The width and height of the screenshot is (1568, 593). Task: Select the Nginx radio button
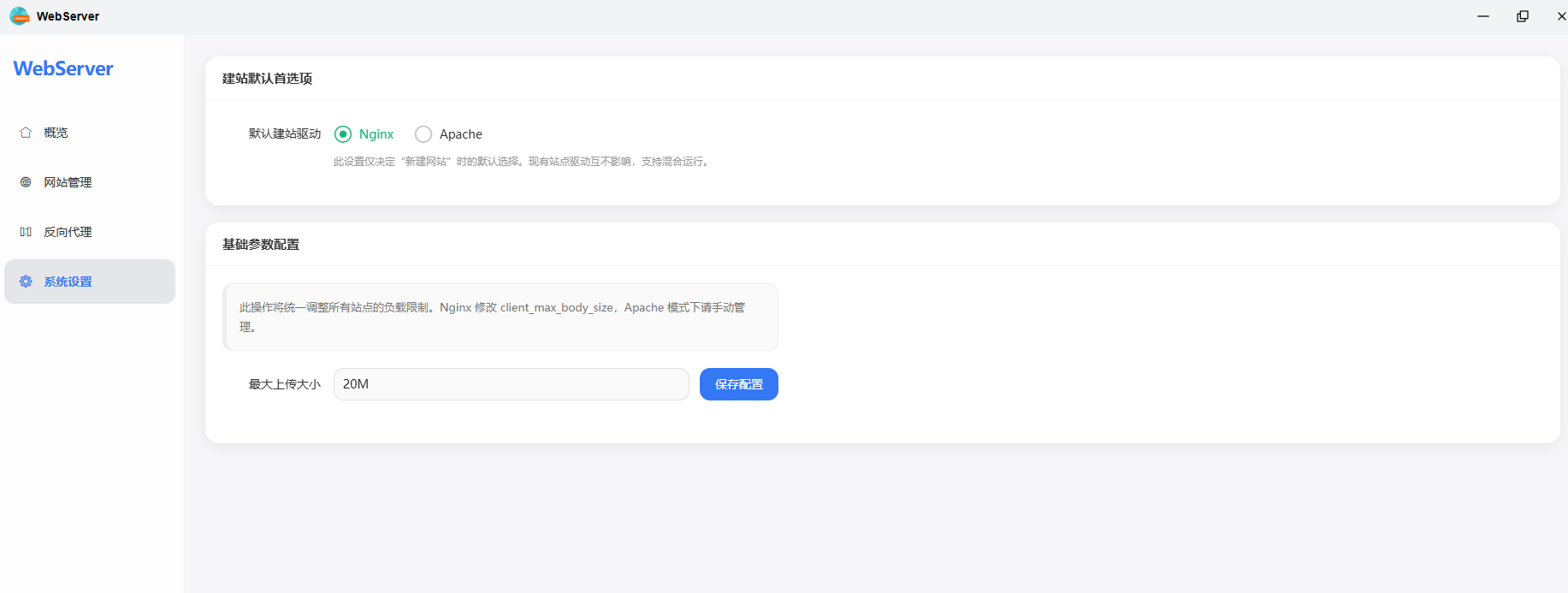coord(343,134)
